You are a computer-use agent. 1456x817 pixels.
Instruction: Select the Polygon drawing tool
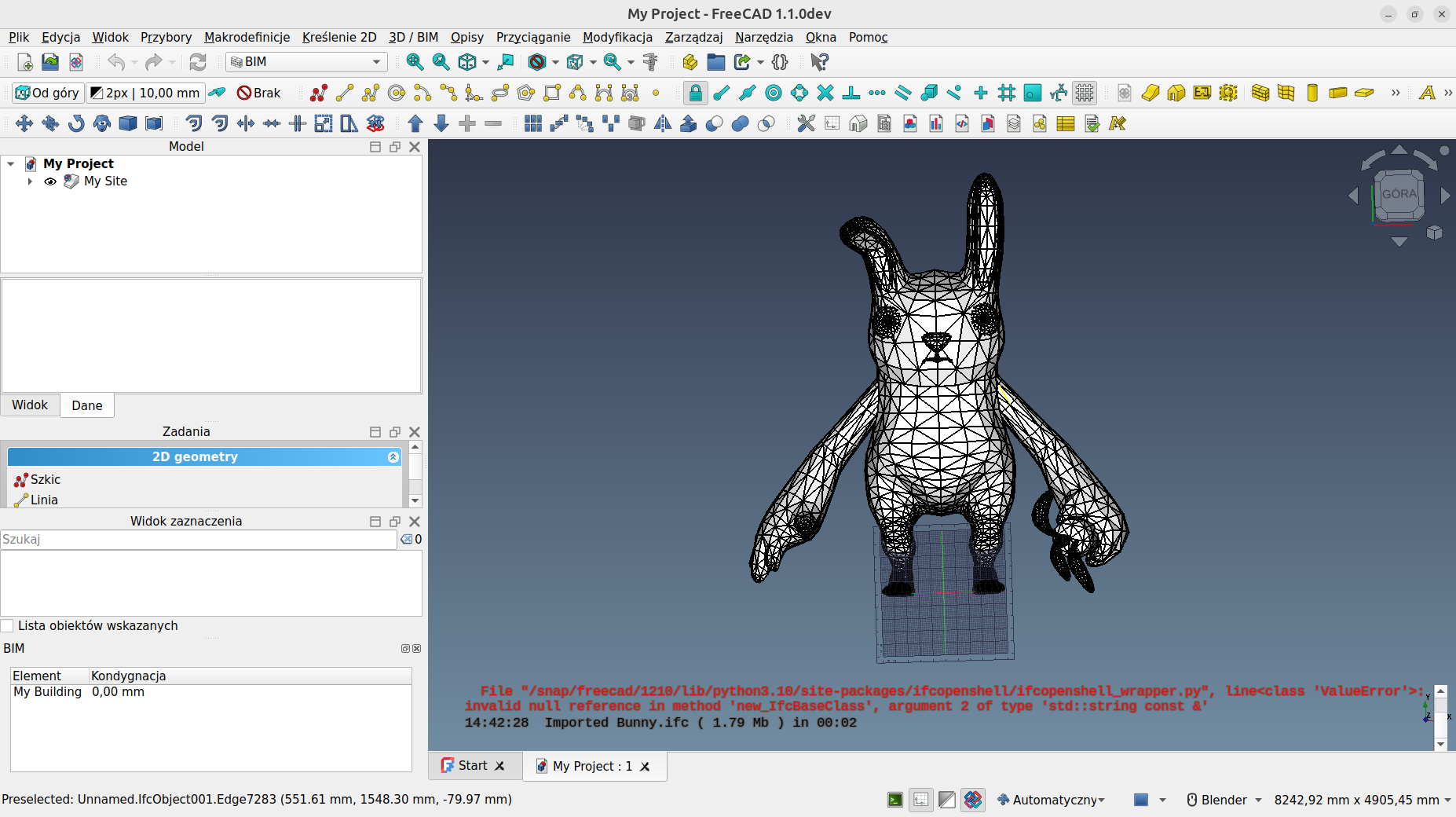pyautogui.click(x=526, y=93)
